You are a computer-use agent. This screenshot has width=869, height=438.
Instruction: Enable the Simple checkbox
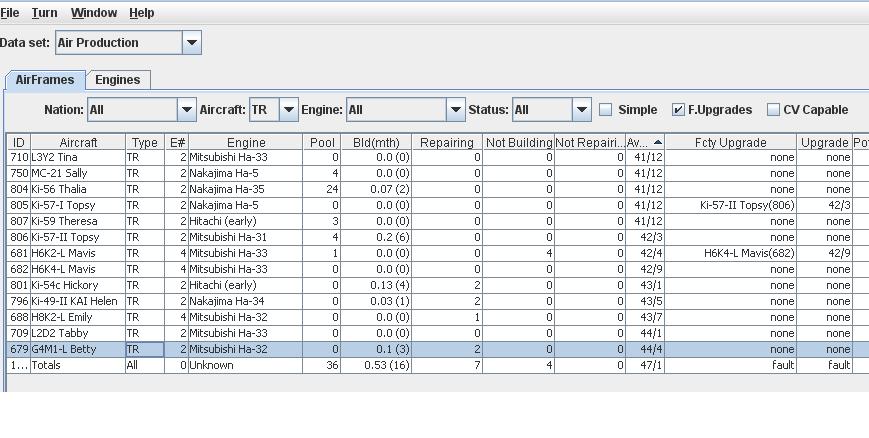click(606, 110)
